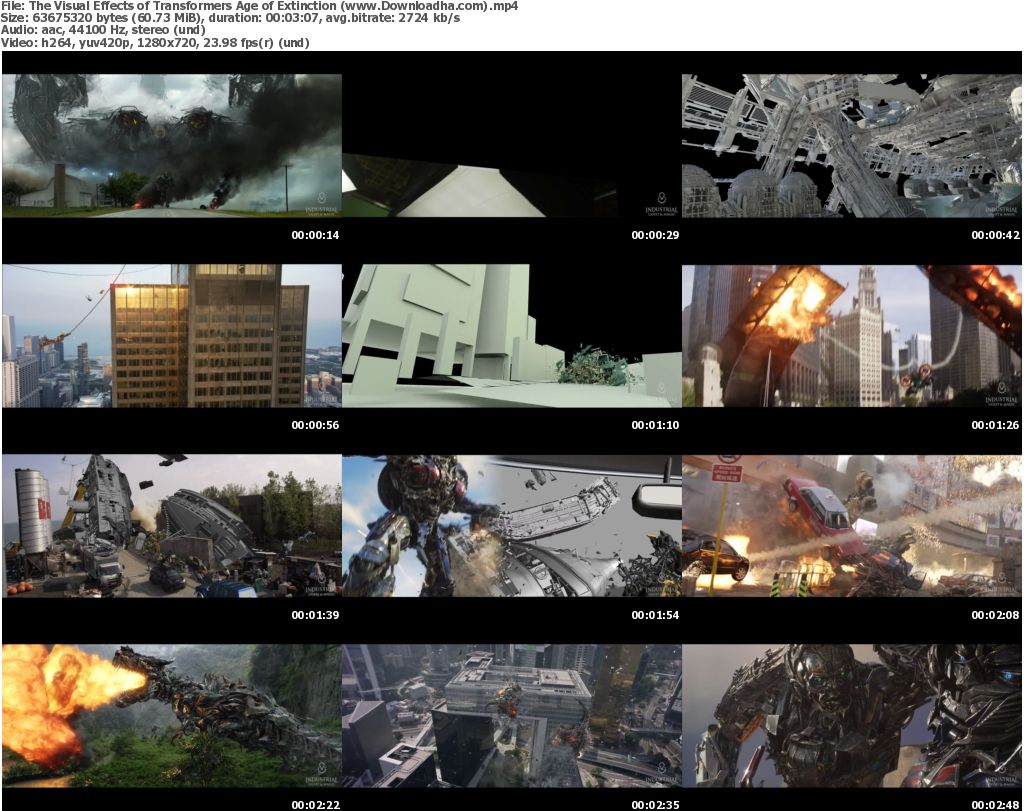The width and height of the screenshot is (1024, 811).
Task: Click the 00:02:35 timestamp label
Action: (655, 805)
